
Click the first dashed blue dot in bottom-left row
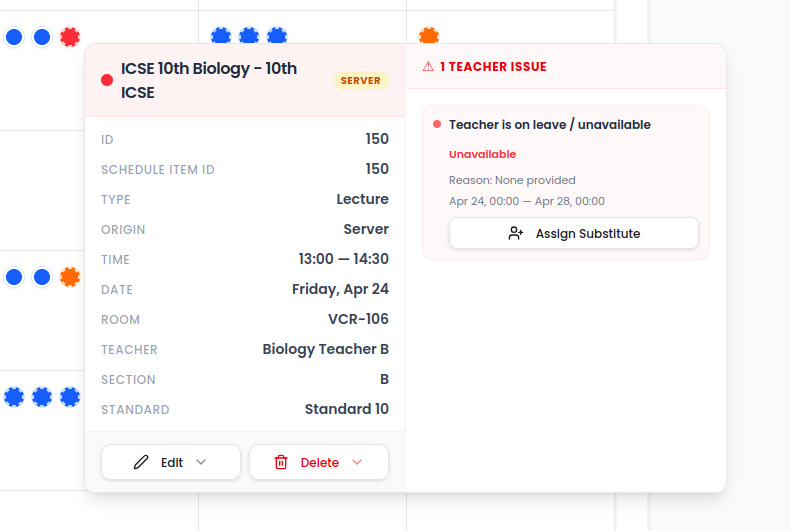pyautogui.click(x=14, y=397)
